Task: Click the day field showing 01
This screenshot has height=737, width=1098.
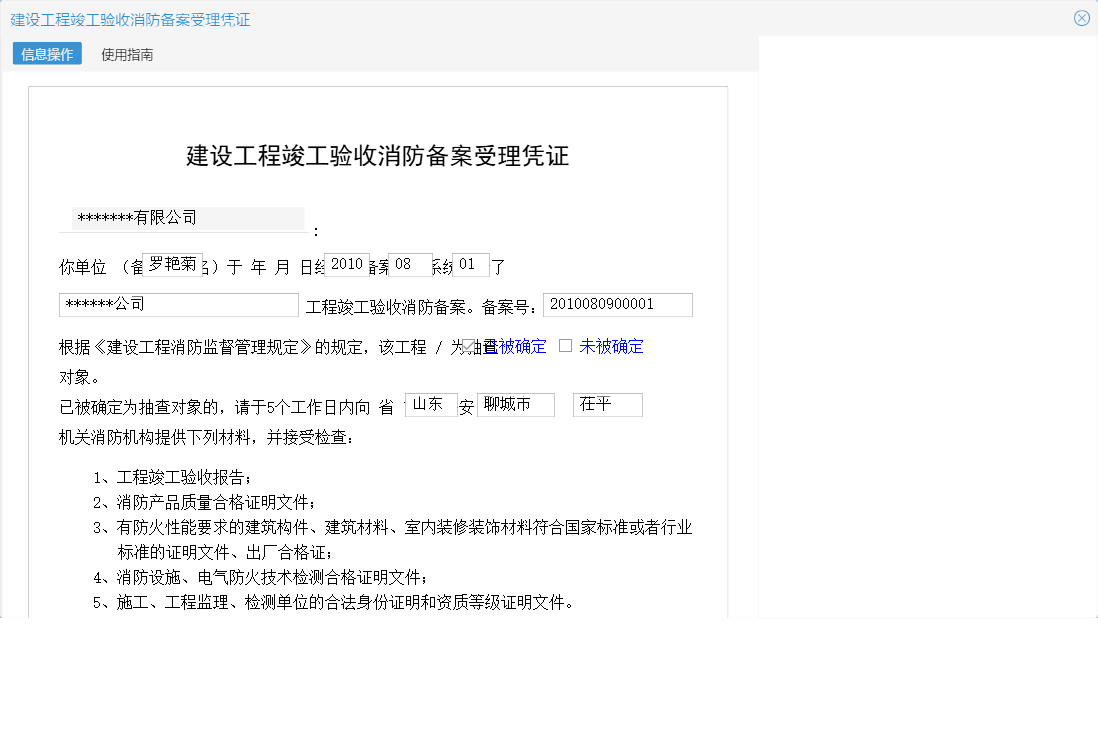Action: point(472,263)
